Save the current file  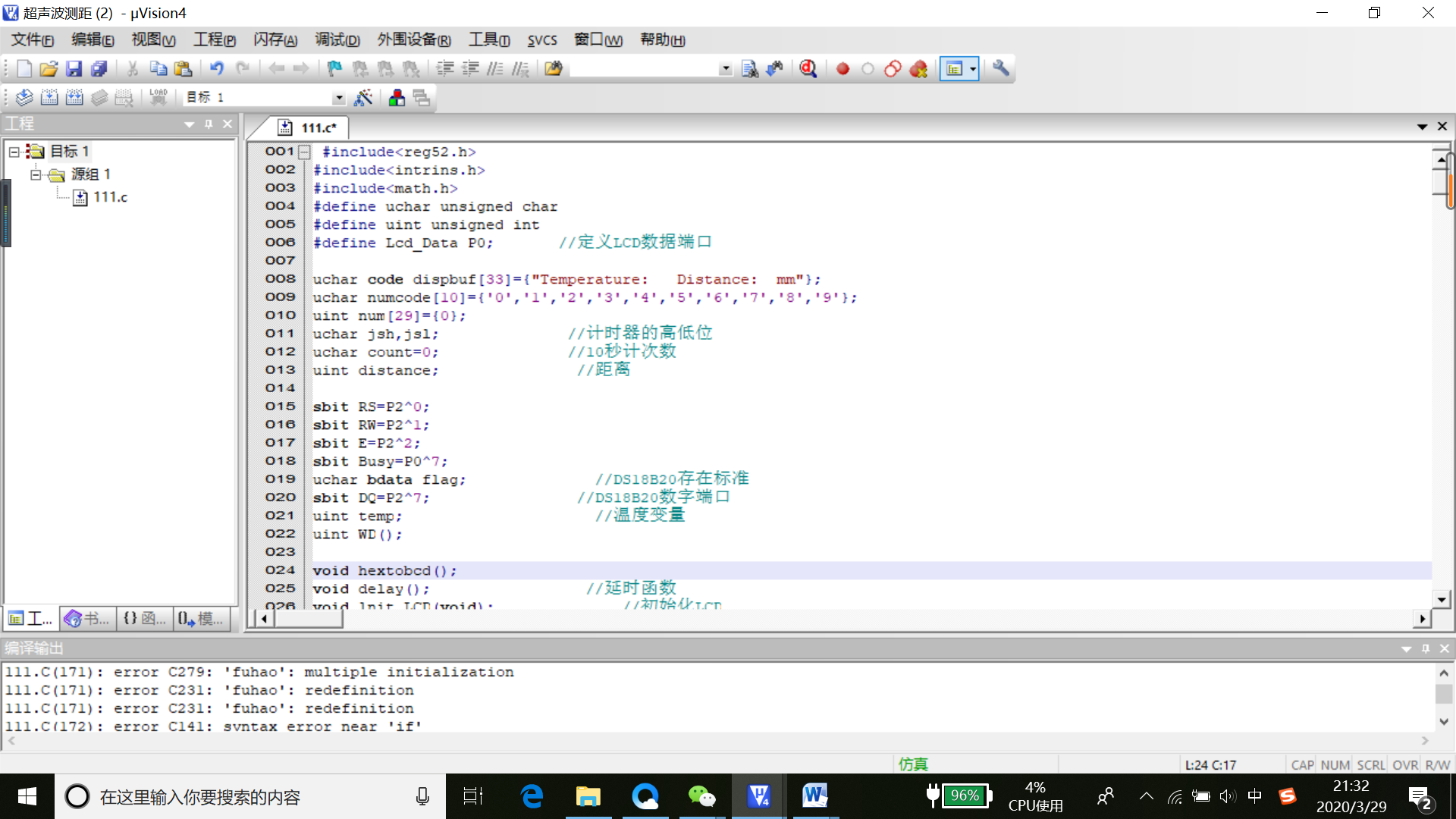pyautogui.click(x=74, y=69)
